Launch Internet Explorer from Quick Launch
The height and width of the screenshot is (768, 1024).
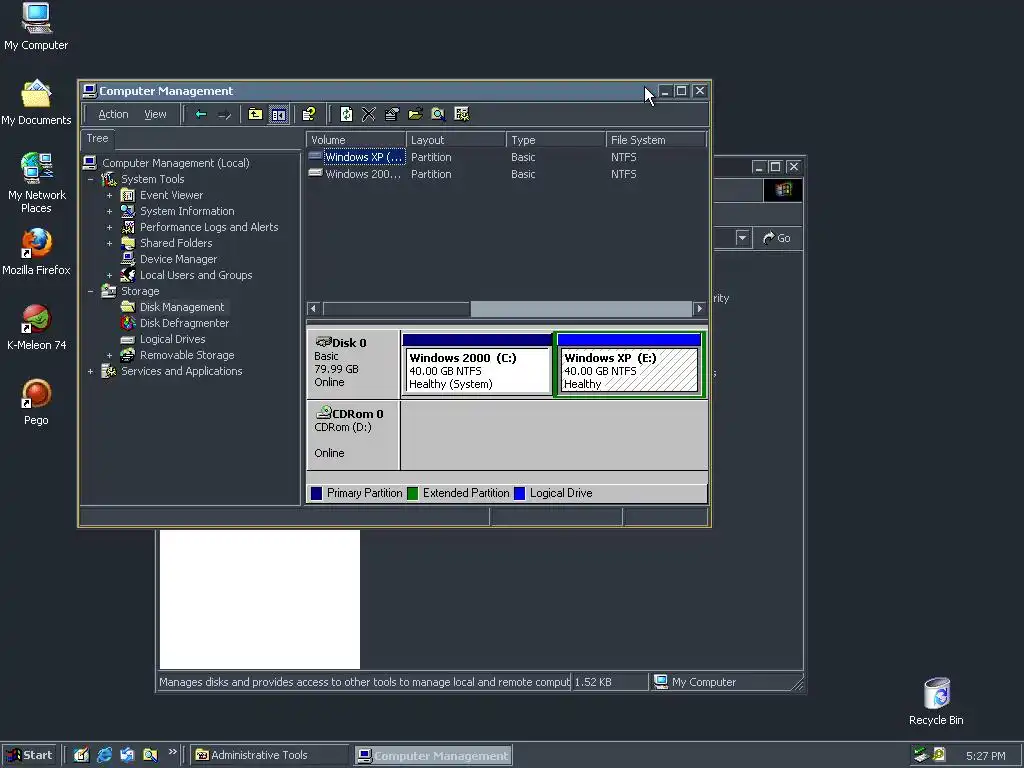[104, 755]
